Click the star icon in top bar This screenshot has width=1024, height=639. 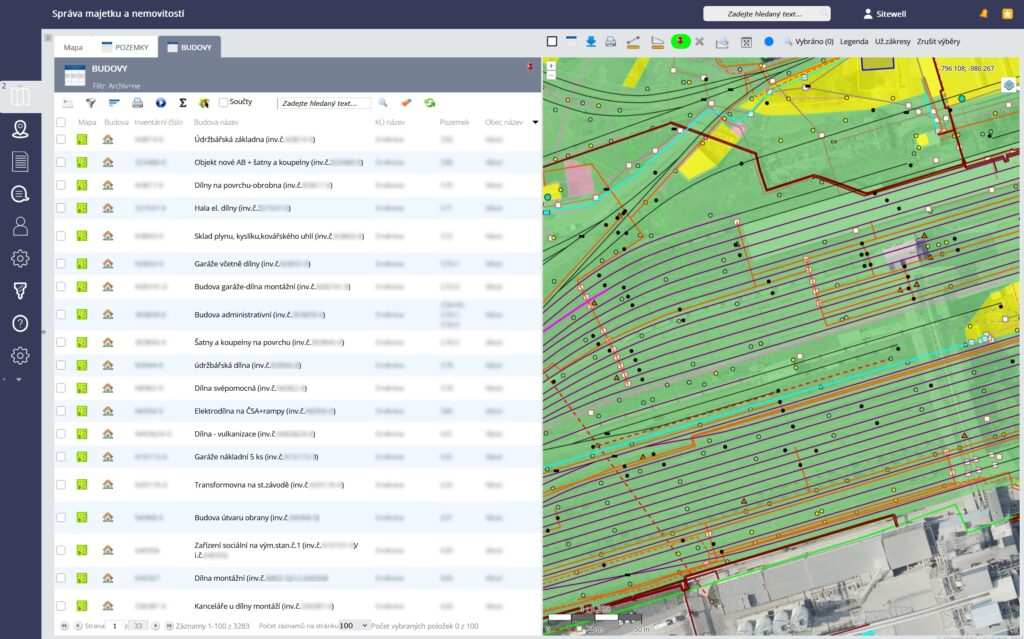(1007, 14)
